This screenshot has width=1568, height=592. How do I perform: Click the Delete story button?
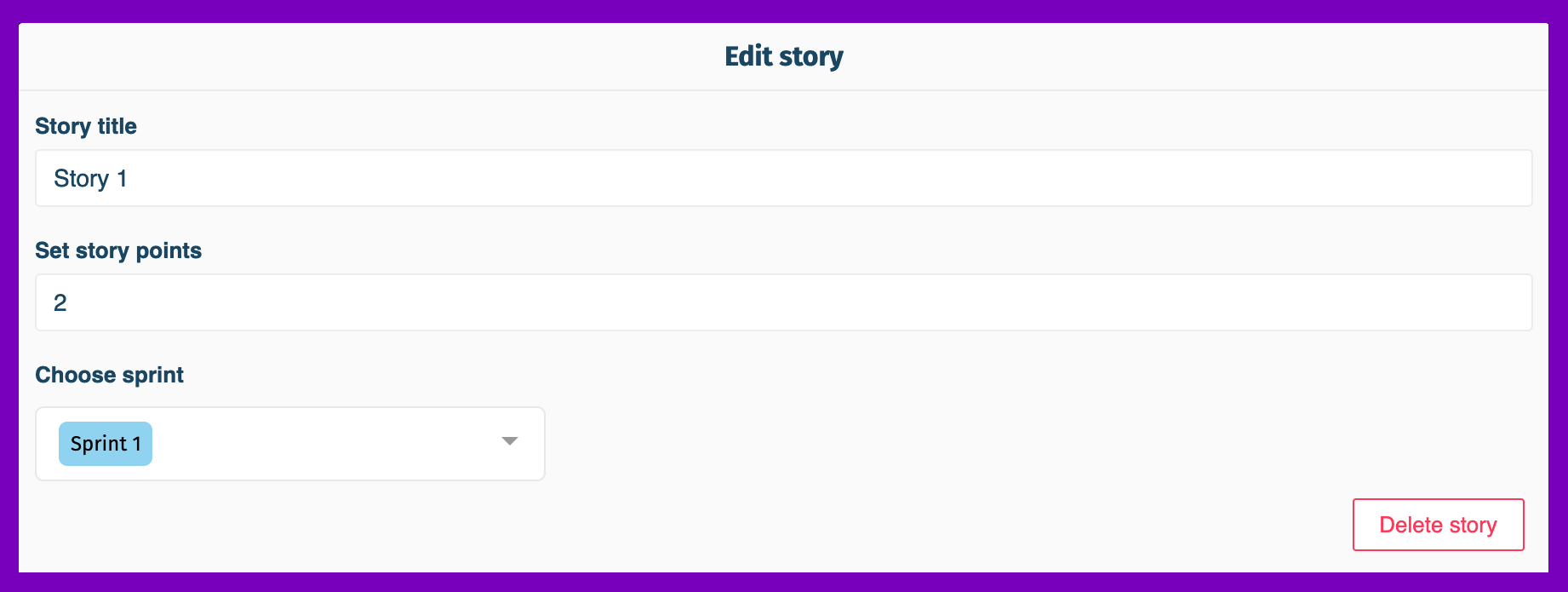1438,525
